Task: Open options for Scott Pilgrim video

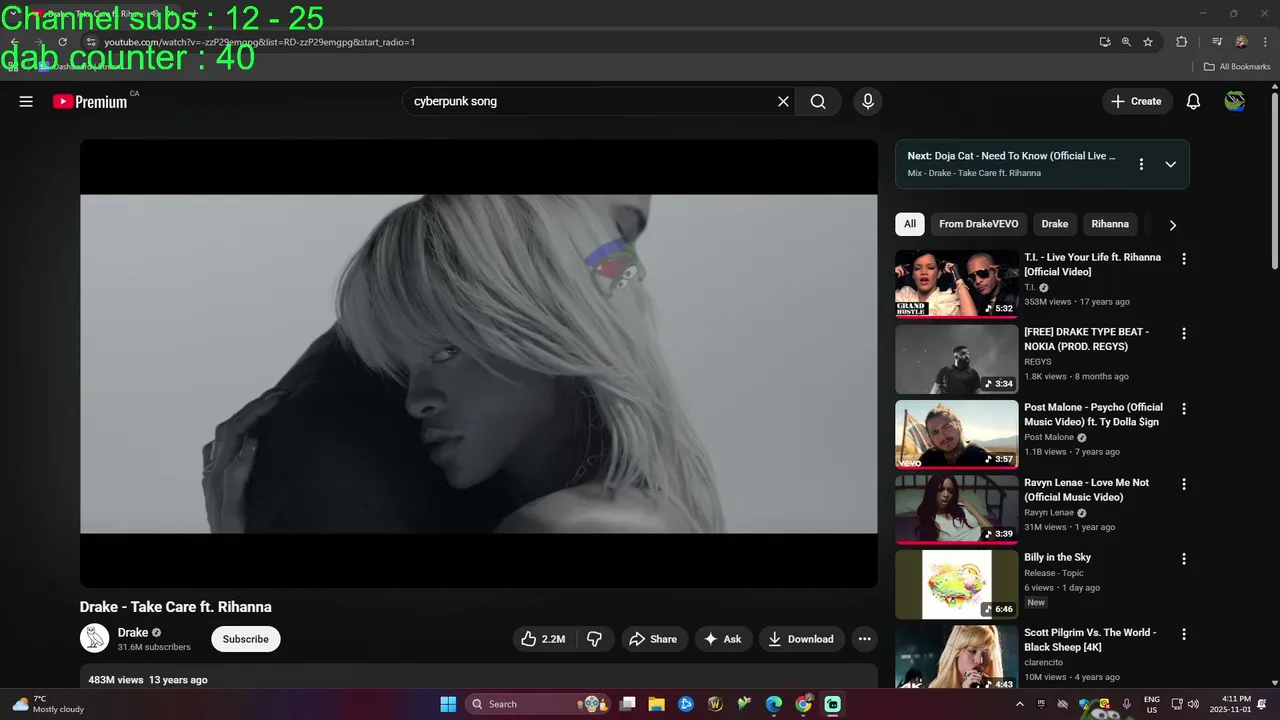Action: point(1184,634)
